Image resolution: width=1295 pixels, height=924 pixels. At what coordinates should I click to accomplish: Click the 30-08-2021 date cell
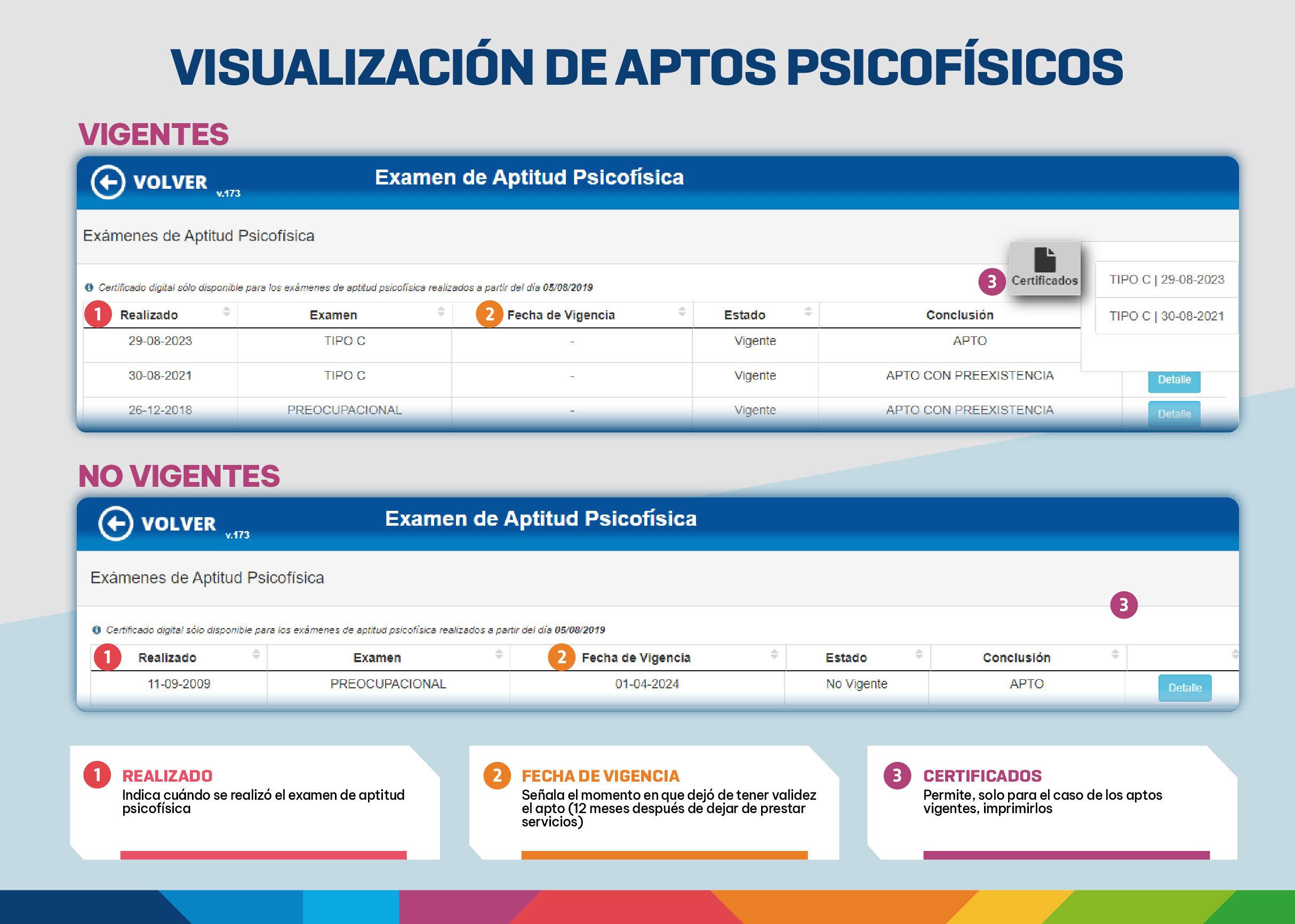click(160, 375)
